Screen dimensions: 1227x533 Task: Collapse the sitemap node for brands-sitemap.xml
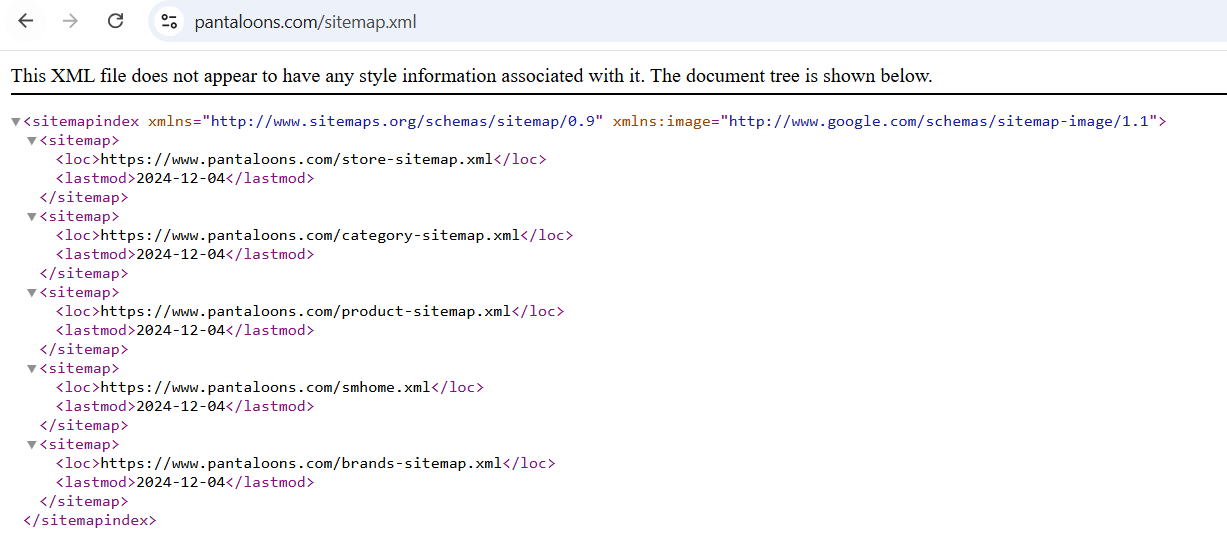pos(32,445)
